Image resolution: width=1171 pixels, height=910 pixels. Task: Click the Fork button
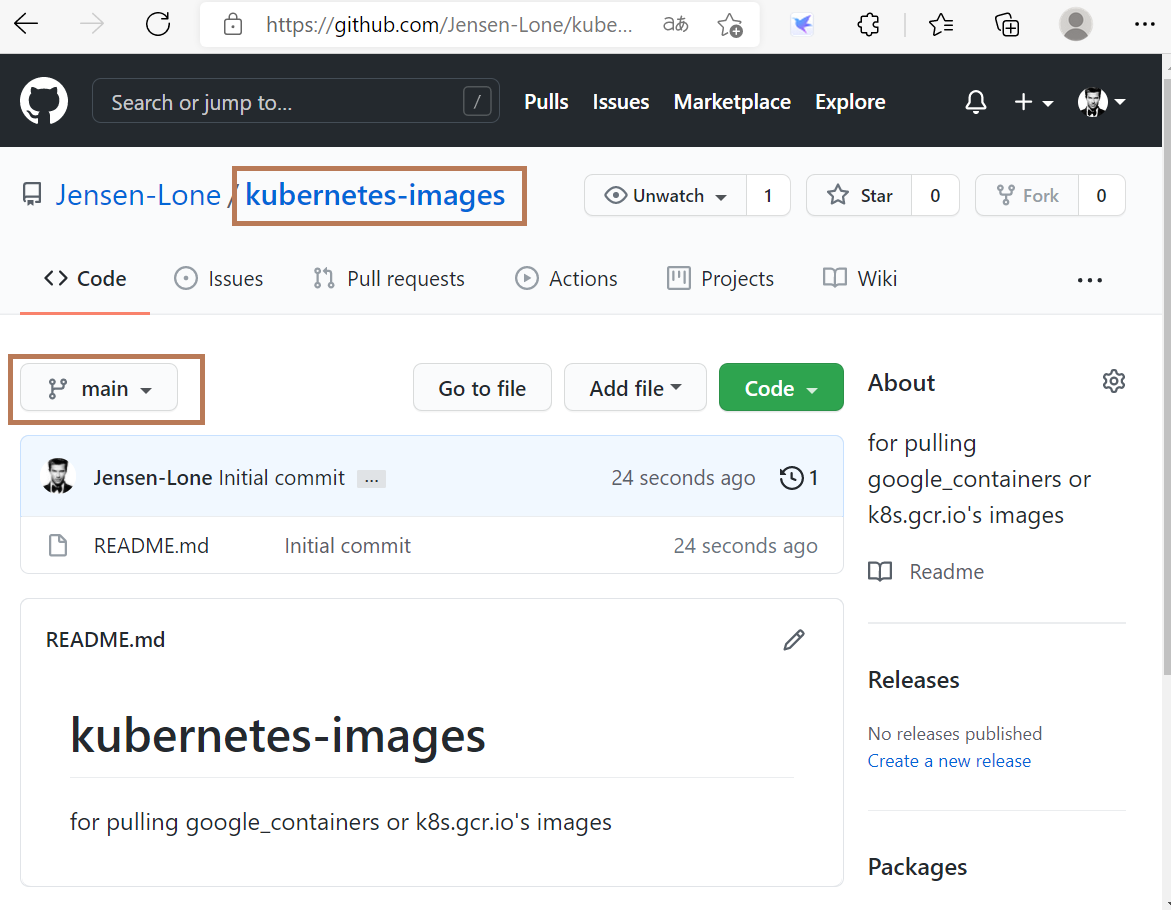pyautogui.click(x=1027, y=196)
